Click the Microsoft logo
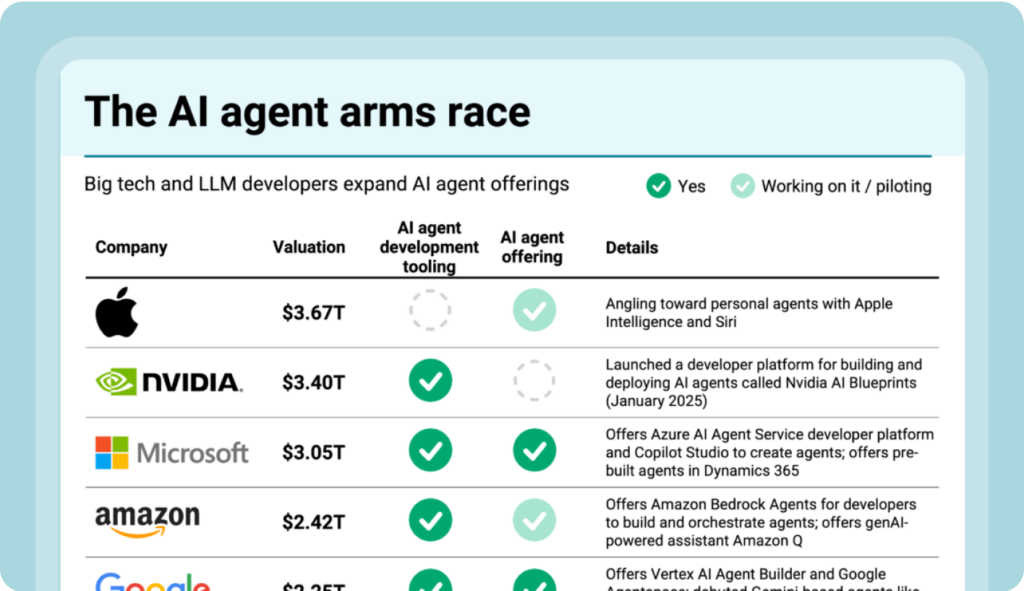 tap(171, 452)
